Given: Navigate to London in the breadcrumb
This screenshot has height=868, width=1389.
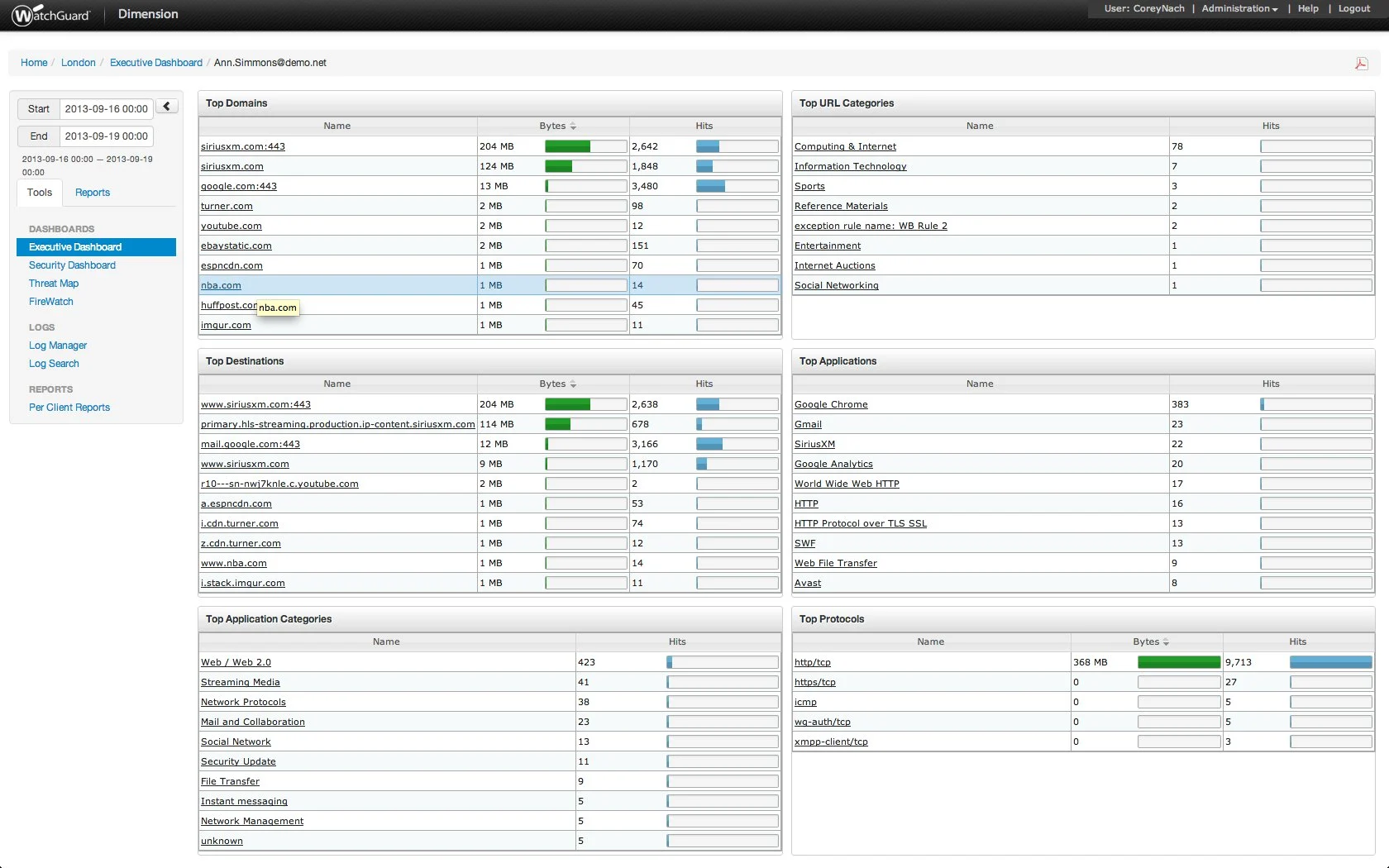Looking at the screenshot, I should pyautogui.click(x=79, y=63).
